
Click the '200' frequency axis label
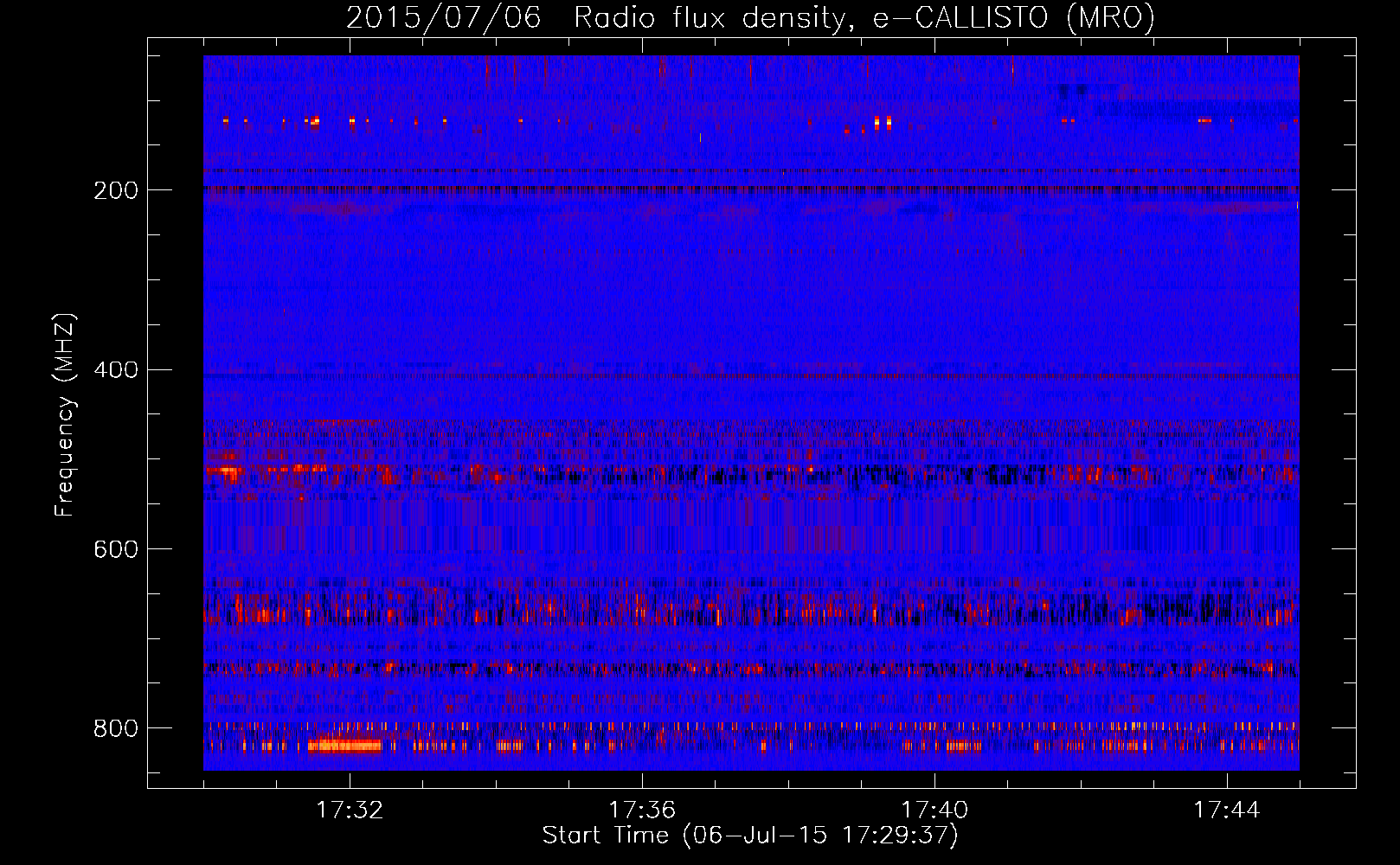[x=115, y=190]
